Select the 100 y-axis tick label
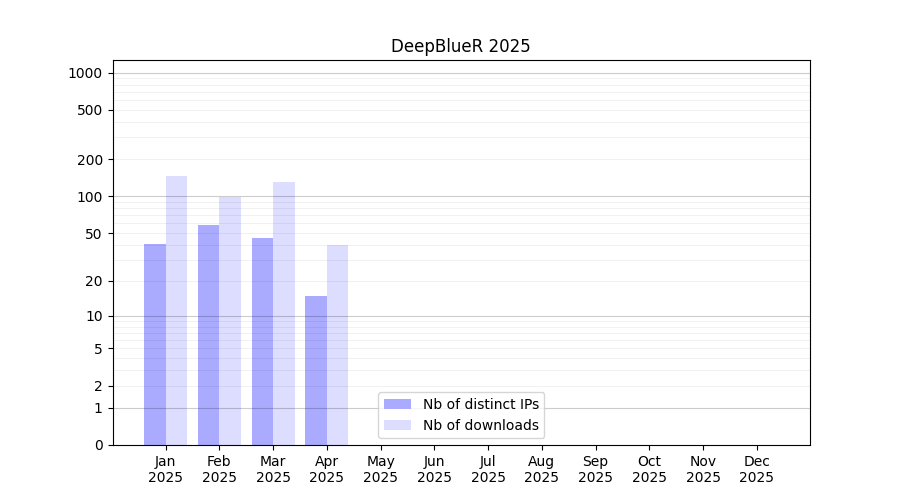 (x=90, y=197)
